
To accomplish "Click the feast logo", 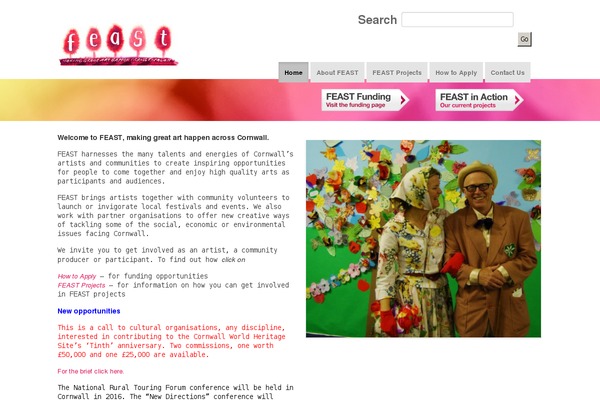I will [x=119, y=45].
